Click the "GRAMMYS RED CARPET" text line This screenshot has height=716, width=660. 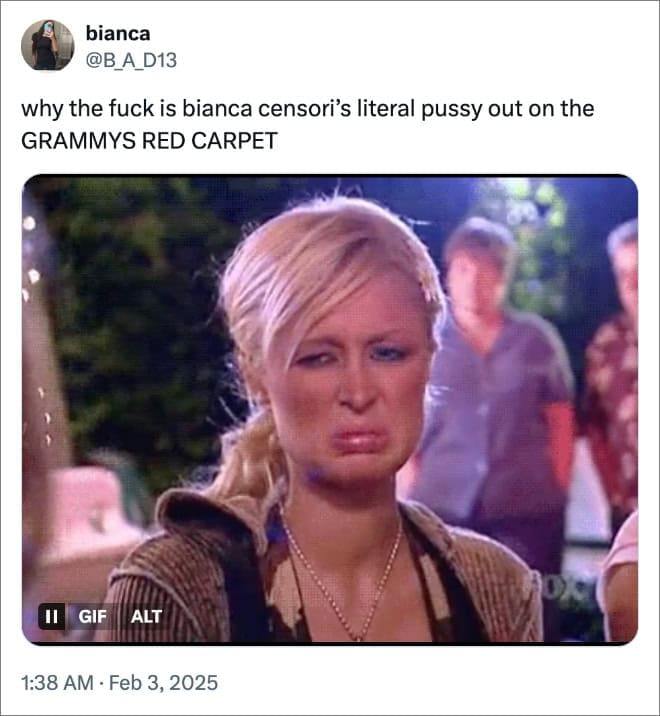point(149,141)
